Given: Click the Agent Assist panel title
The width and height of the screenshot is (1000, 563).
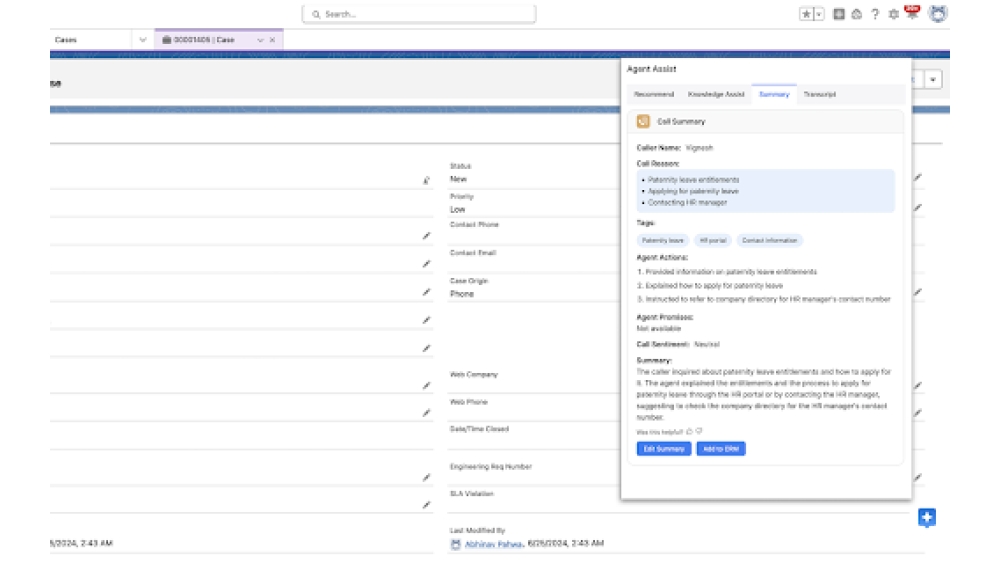Looking at the screenshot, I should pyautogui.click(x=651, y=69).
